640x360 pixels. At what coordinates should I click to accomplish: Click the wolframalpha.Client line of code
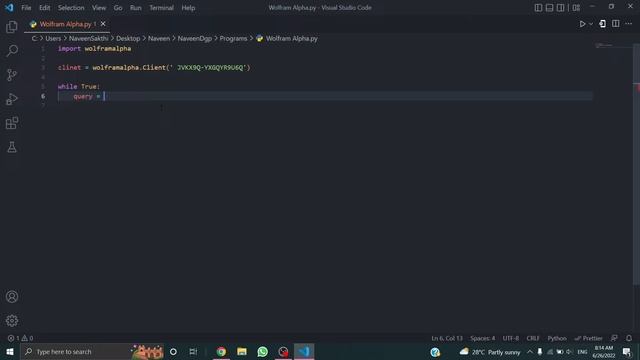154,67
